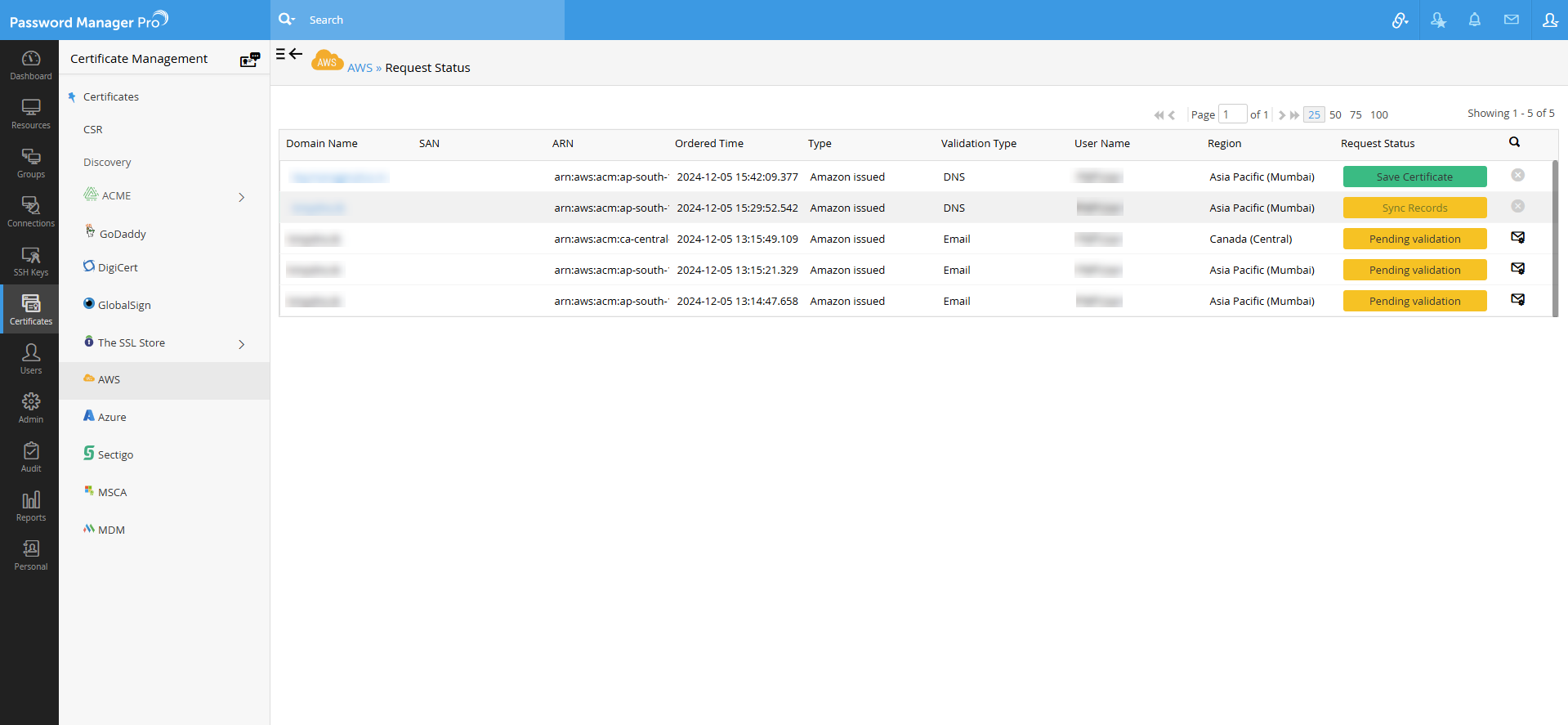The height and width of the screenshot is (725, 1568).
Task: Open The SSL Store menu item
Action: click(132, 342)
